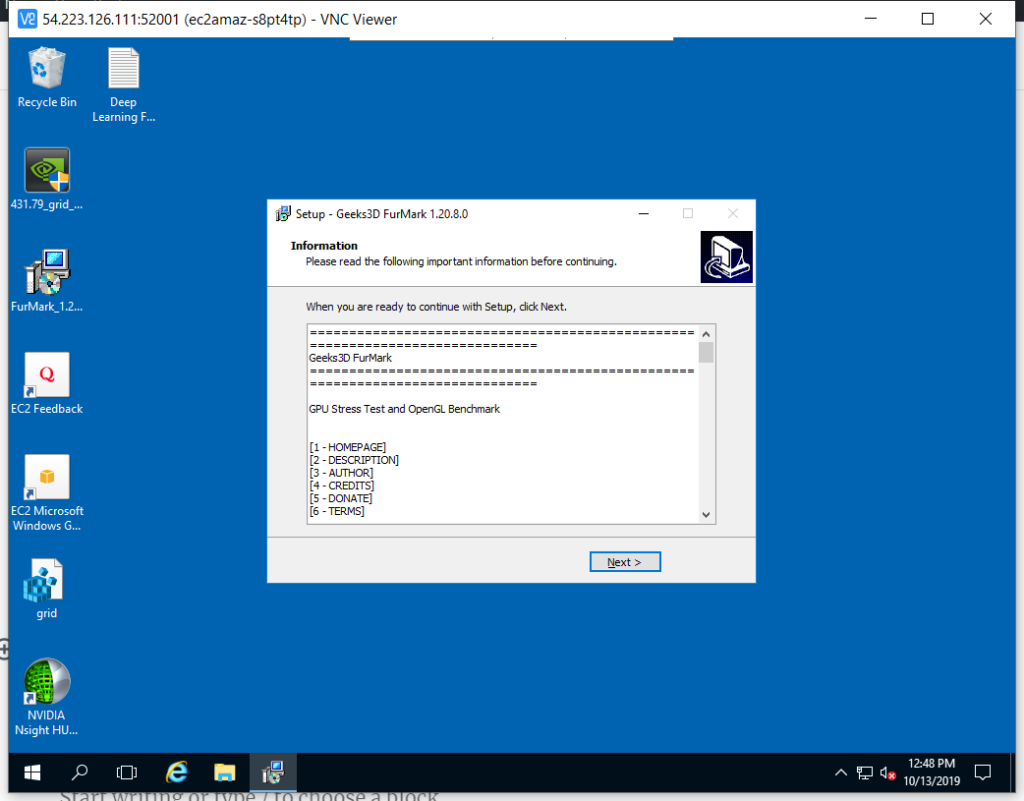Open Task View on the taskbar

click(x=127, y=772)
